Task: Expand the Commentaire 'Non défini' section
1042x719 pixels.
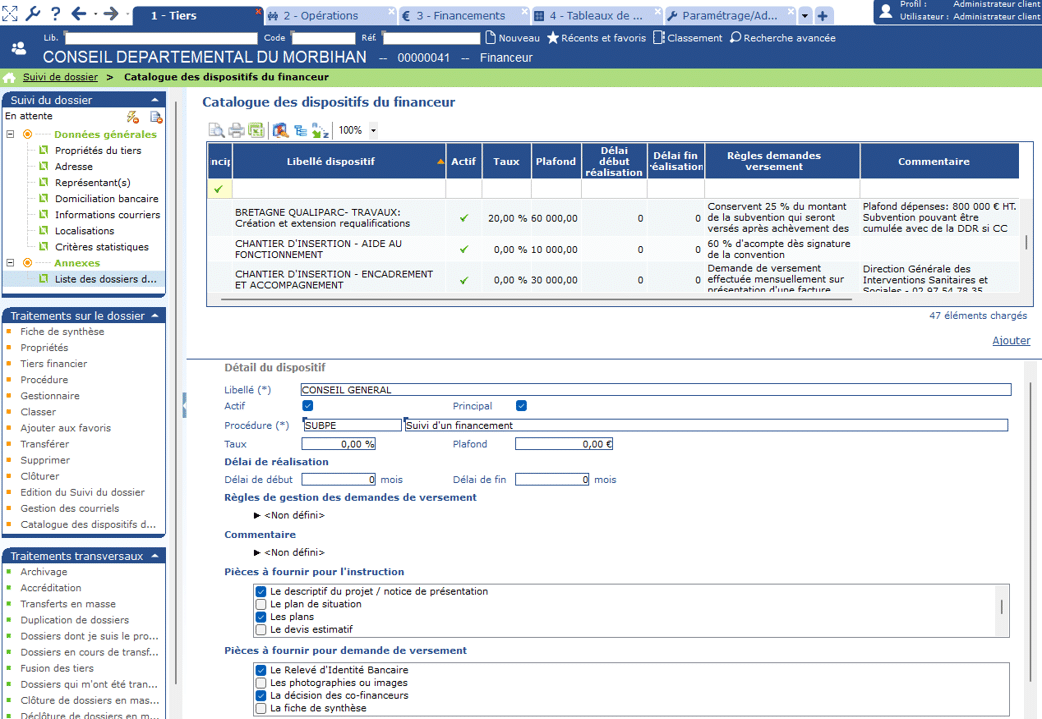Action: [257, 552]
